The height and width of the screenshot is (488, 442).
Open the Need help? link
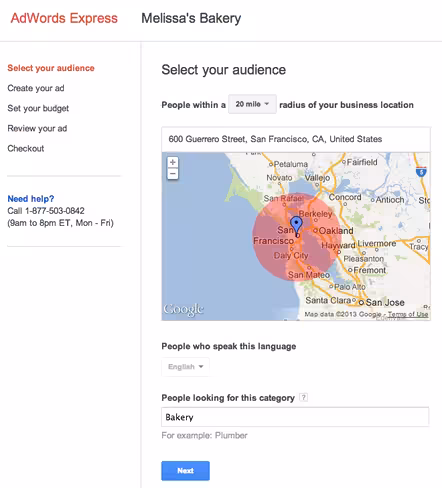[x=31, y=199]
